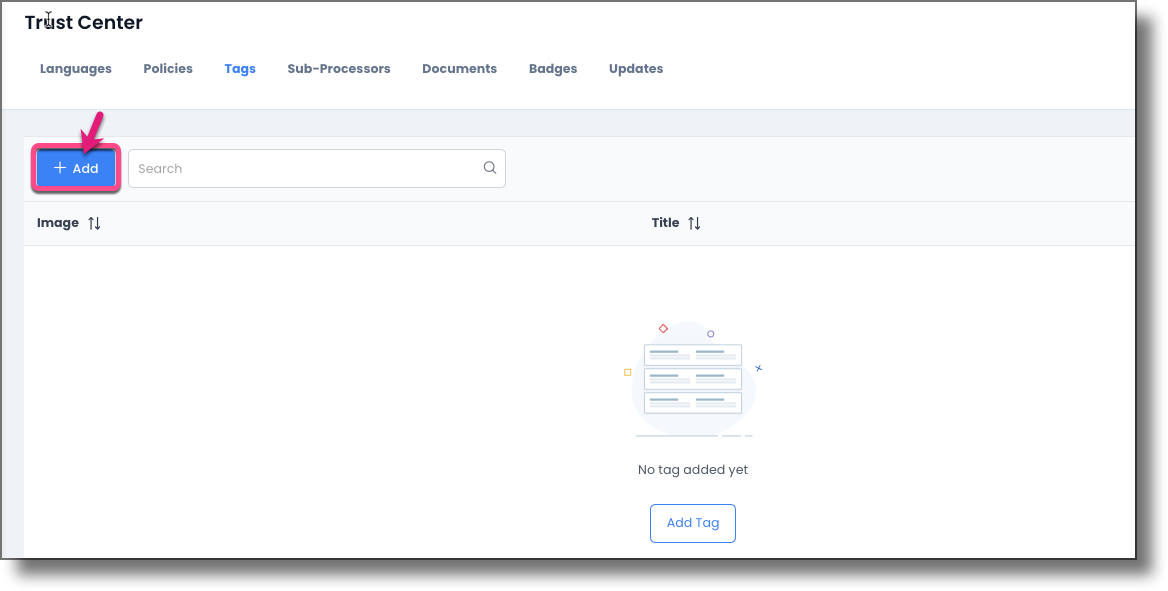Click the magnifier icon in the search bar
Screen dimensions: 1168x591
coord(489,168)
